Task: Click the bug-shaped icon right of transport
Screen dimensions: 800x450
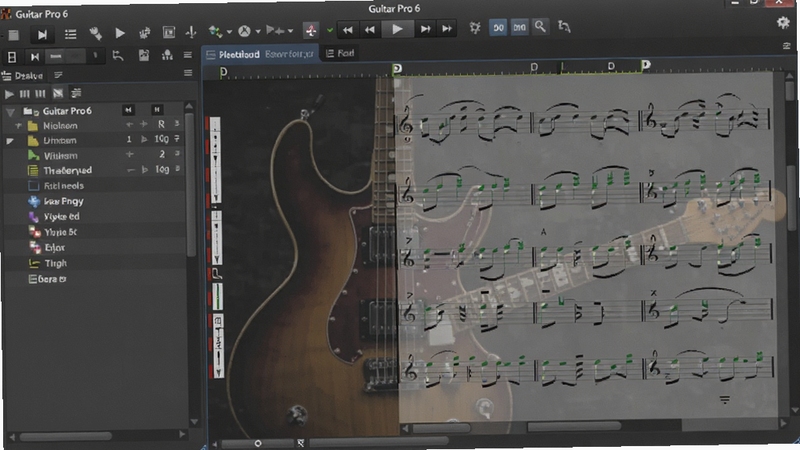Action: click(x=475, y=28)
